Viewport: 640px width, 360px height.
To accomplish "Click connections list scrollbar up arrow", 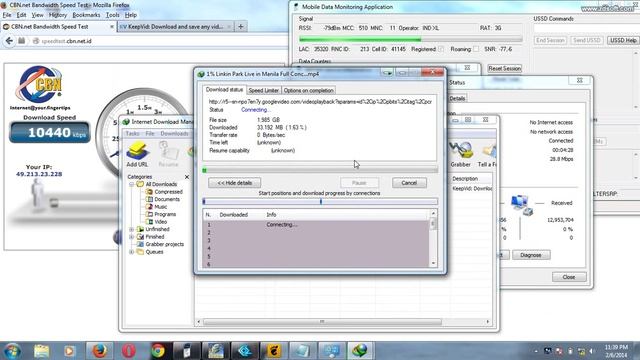I will (433, 213).
